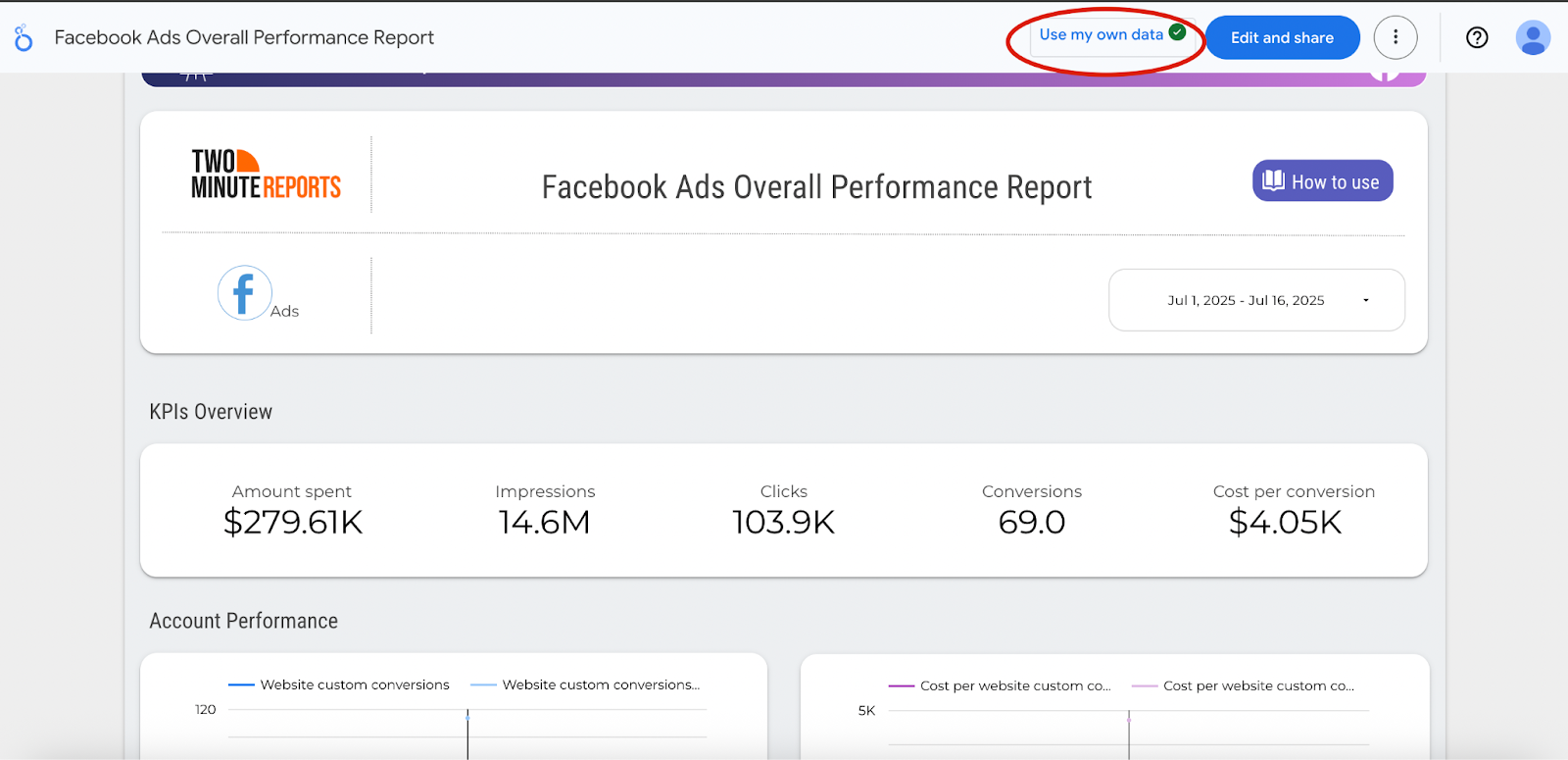Click the pink Cost per website custom legend

pyautogui.click(x=1243, y=685)
